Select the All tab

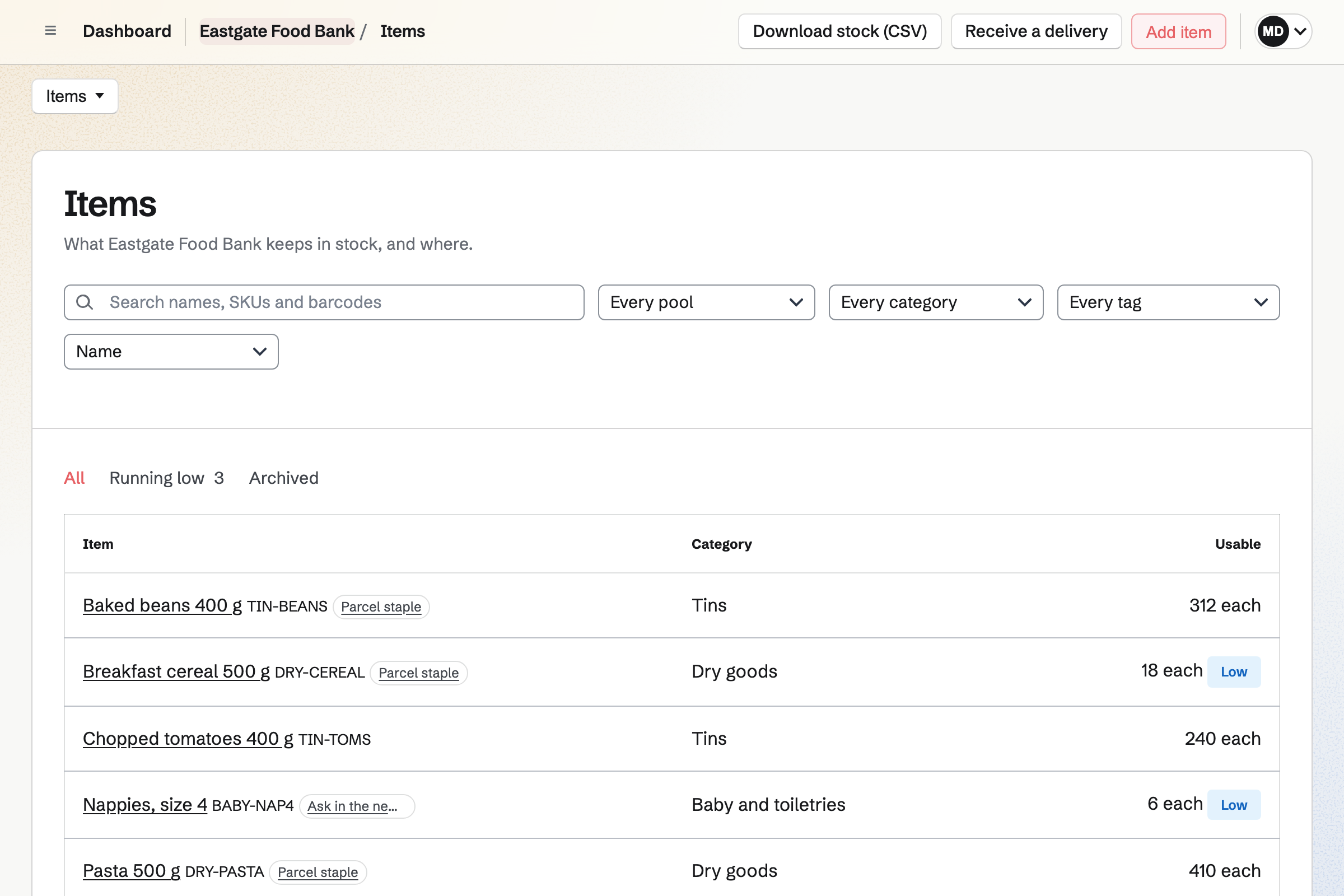(x=74, y=478)
